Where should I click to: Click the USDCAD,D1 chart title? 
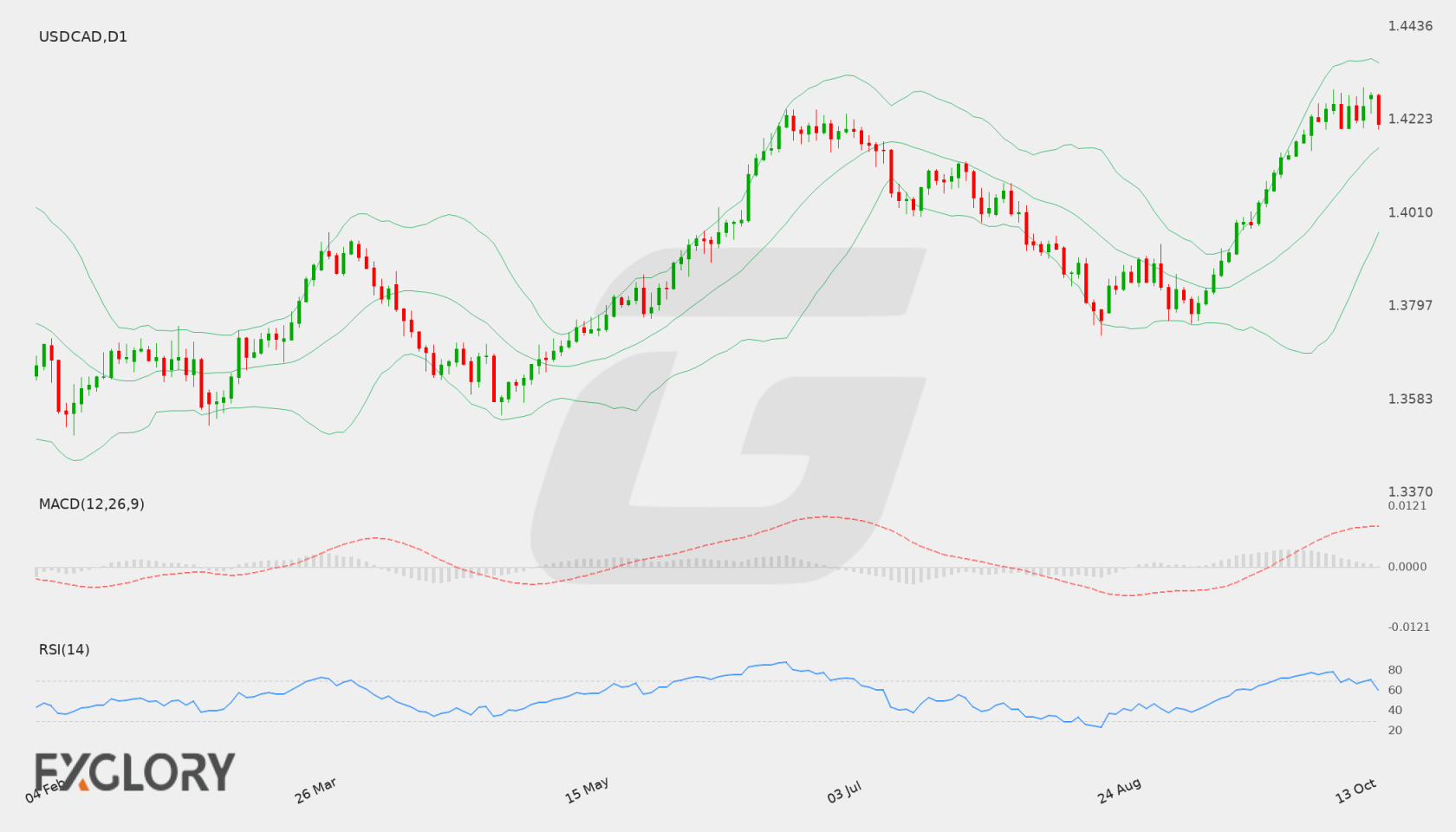pyautogui.click(x=83, y=36)
